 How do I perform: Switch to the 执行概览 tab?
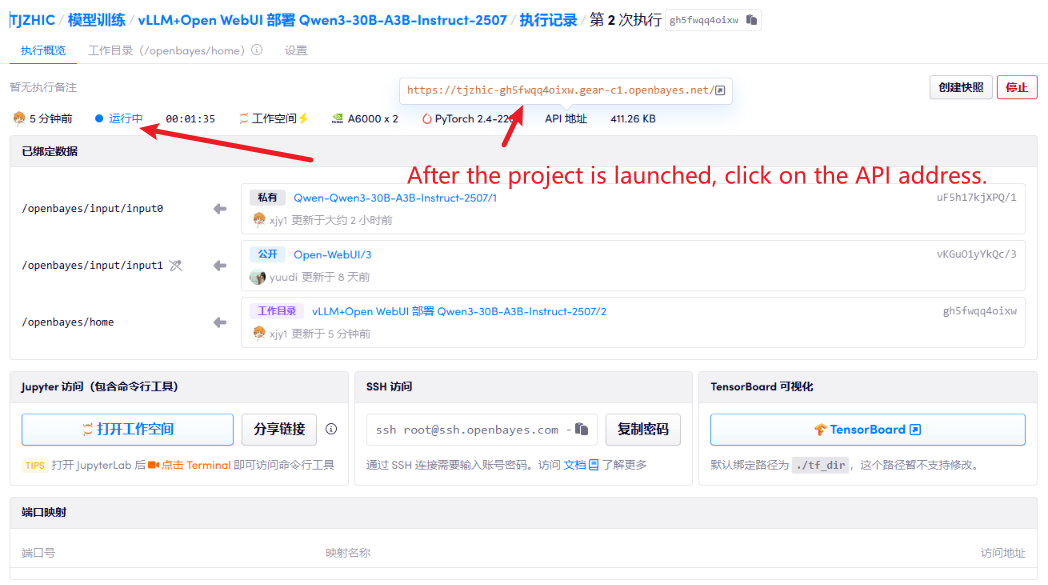[43, 50]
